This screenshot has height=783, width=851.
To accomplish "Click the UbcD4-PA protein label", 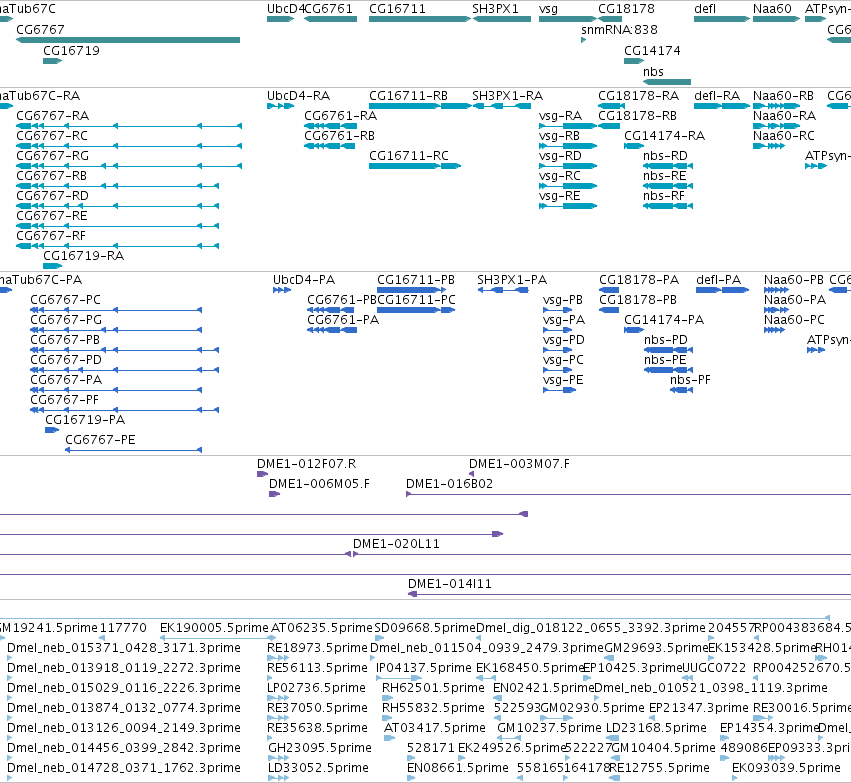I will click(304, 280).
